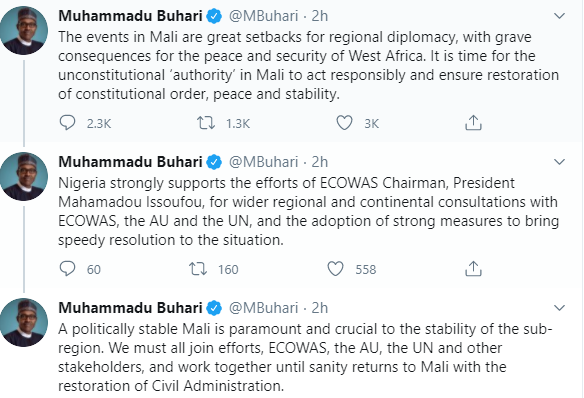Click Muhammadu Buhari name on third tweet
Viewport: 584px width, 398px height.
coord(130,308)
